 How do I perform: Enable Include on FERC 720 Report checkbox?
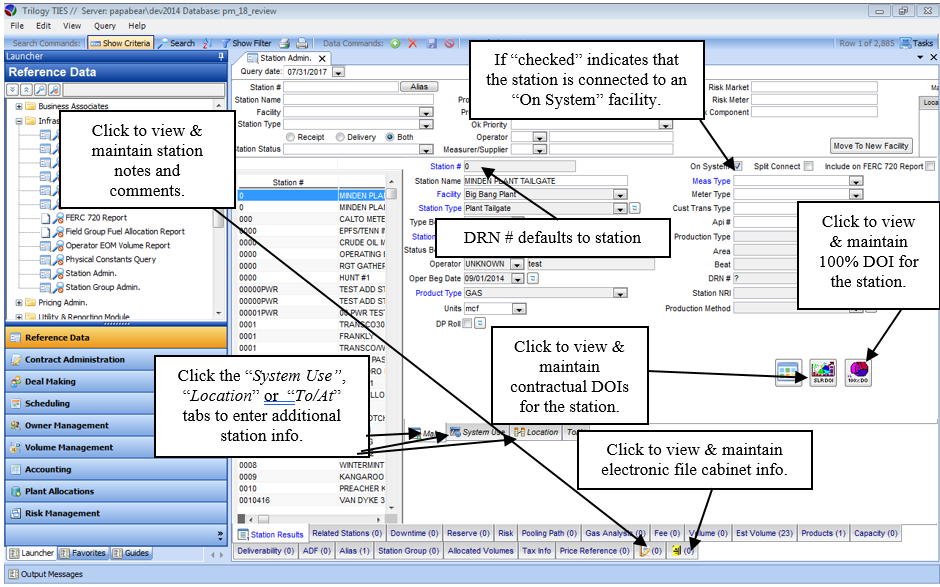[930, 166]
